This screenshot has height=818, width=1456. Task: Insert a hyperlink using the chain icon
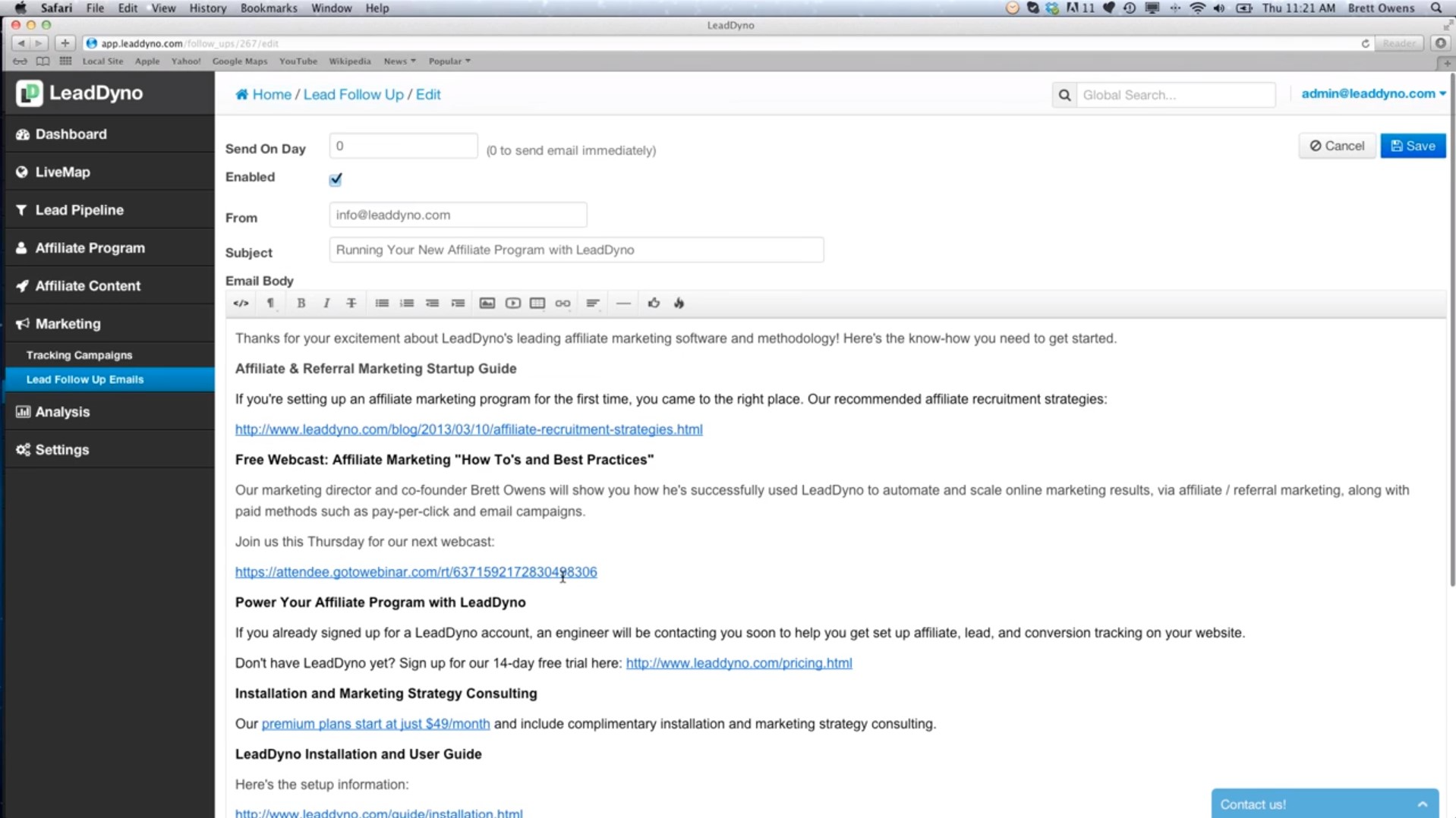[x=563, y=304]
